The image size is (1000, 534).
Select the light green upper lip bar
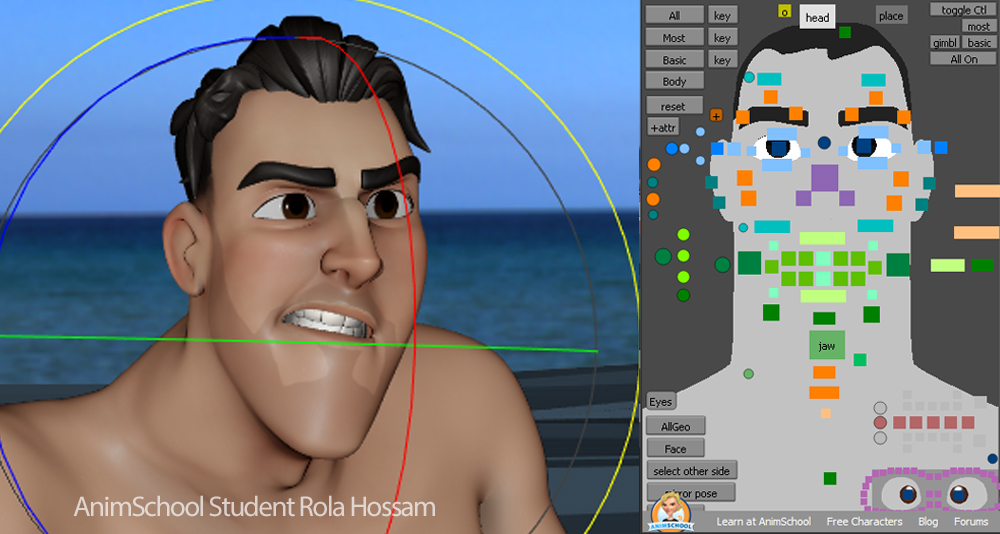[822, 238]
